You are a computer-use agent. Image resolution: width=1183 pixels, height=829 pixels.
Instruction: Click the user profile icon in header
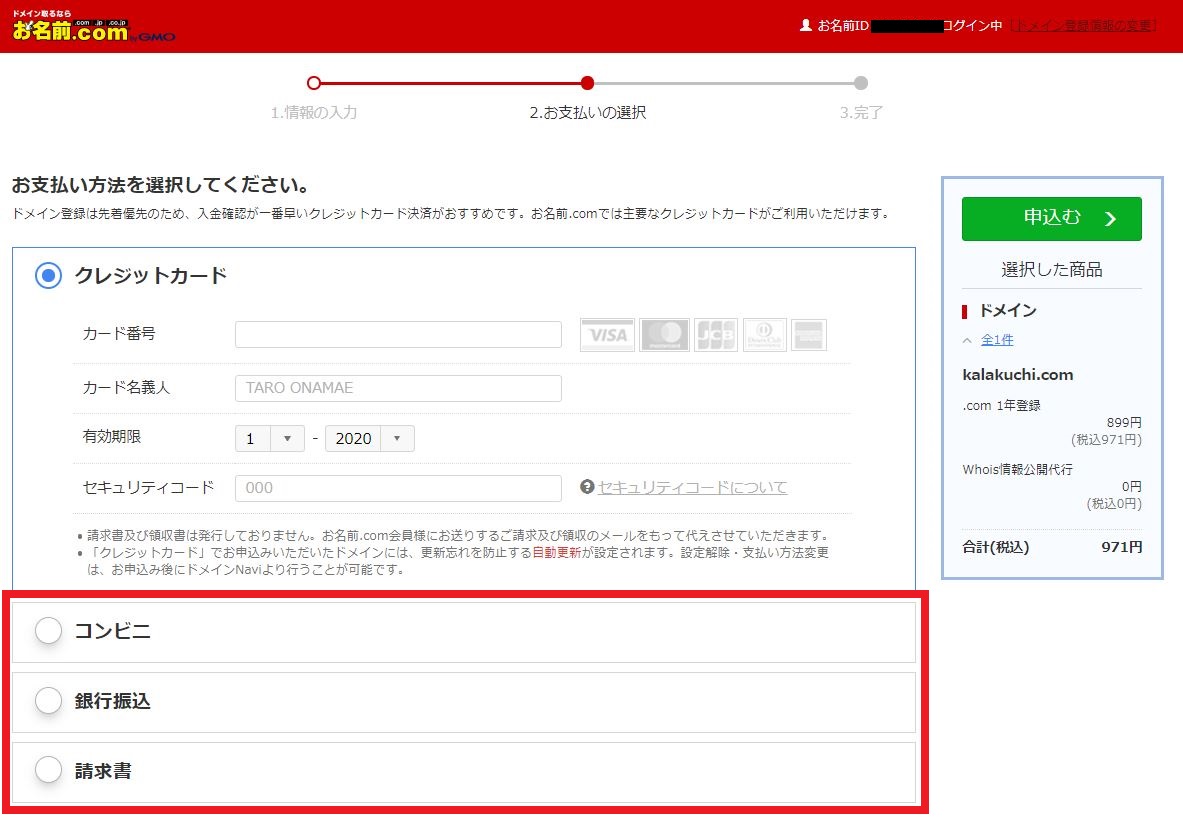coord(806,25)
